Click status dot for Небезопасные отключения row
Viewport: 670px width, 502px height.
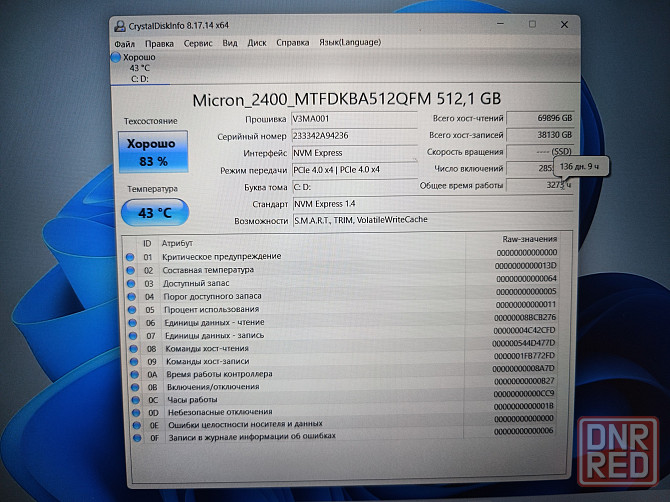pyautogui.click(x=136, y=413)
